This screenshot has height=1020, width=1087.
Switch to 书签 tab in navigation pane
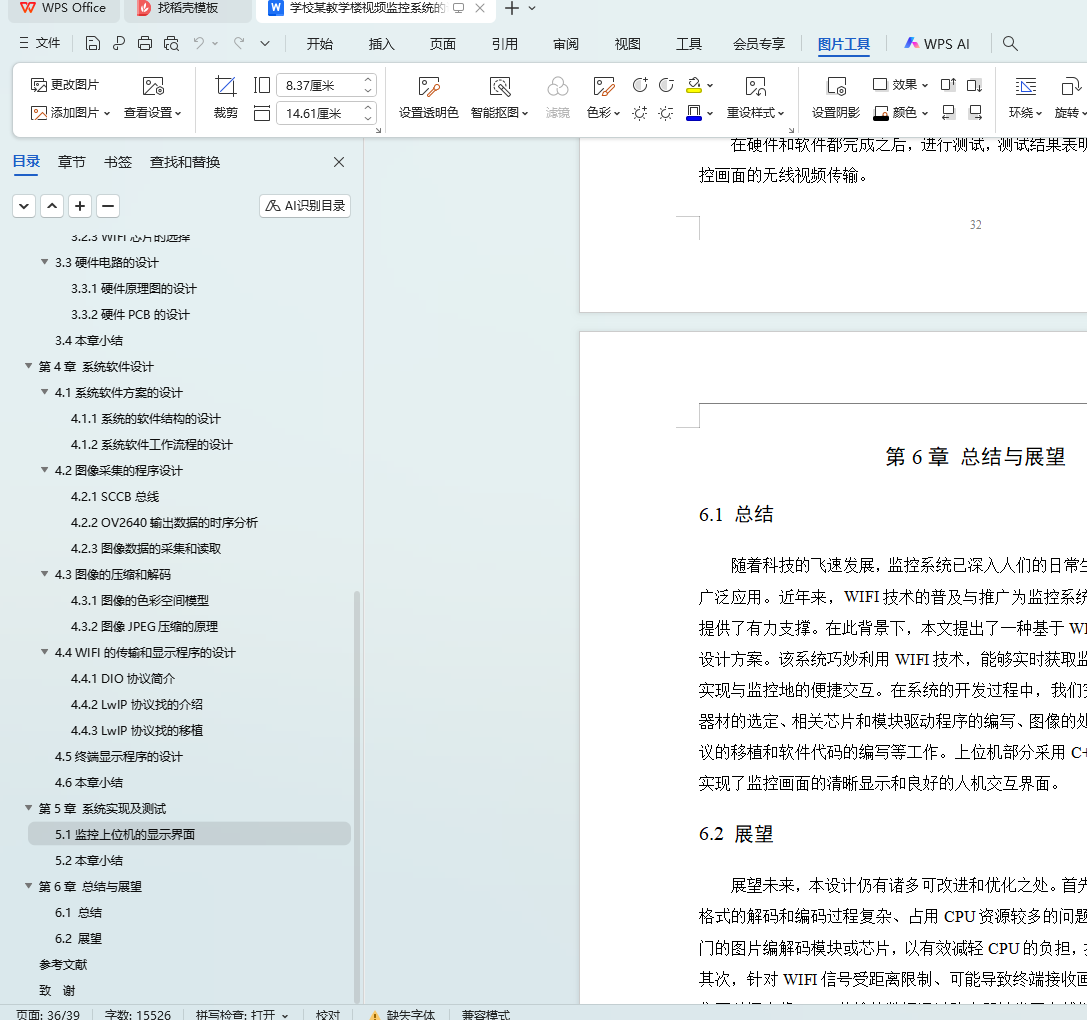(x=117, y=162)
